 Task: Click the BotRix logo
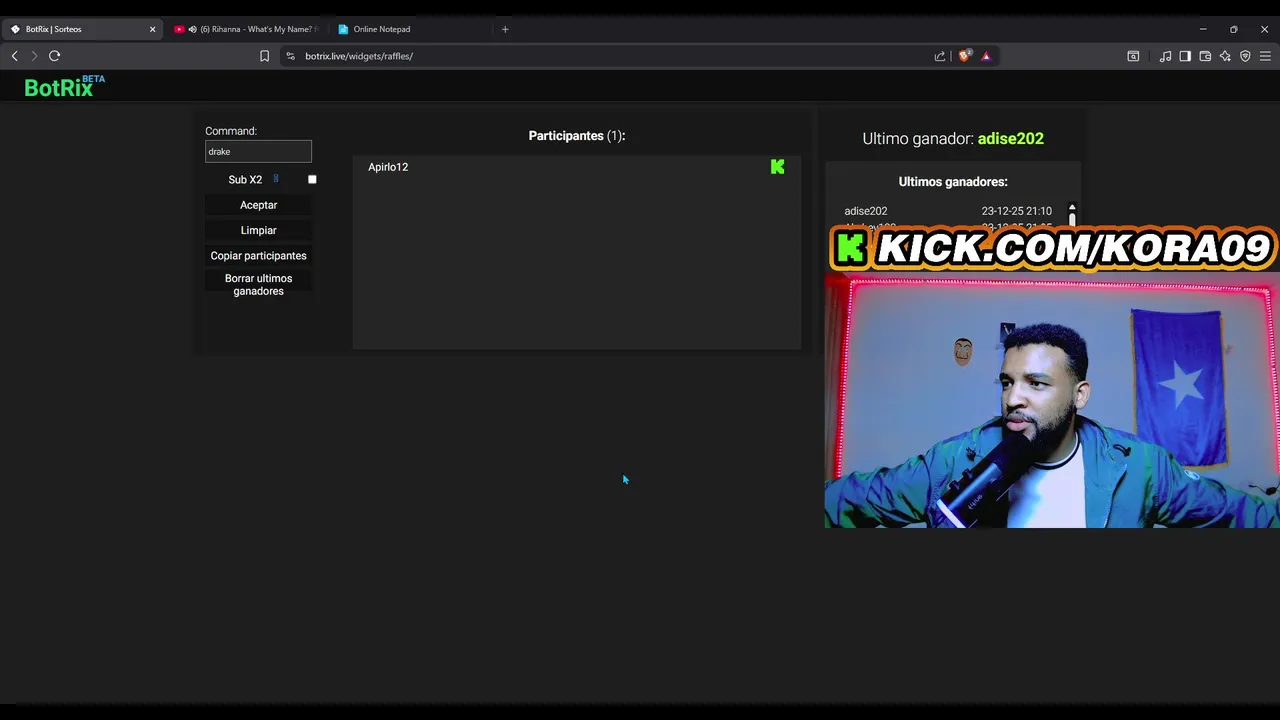click(x=64, y=87)
